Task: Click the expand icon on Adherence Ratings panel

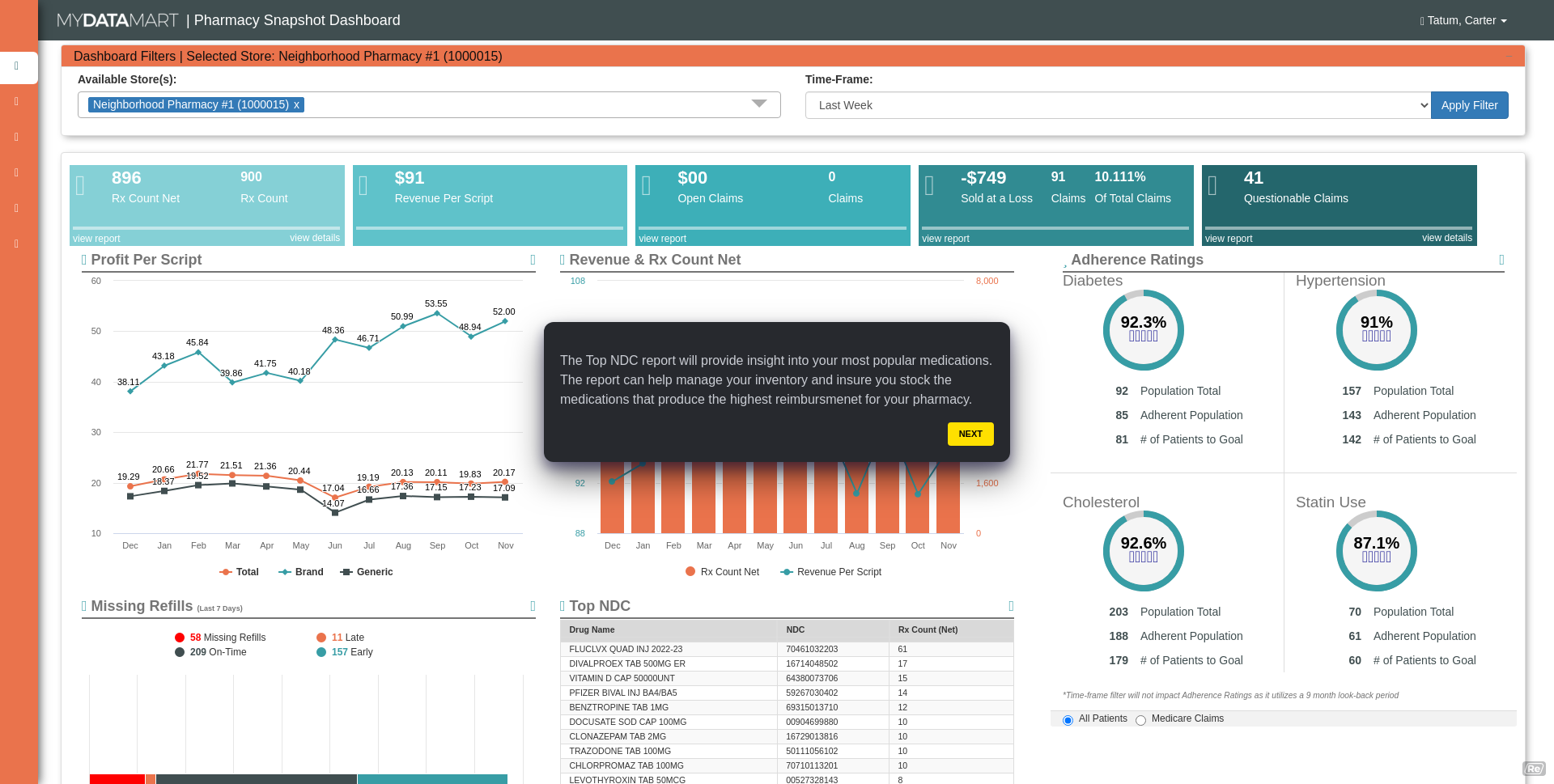Action: pyautogui.click(x=1501, y=260)
